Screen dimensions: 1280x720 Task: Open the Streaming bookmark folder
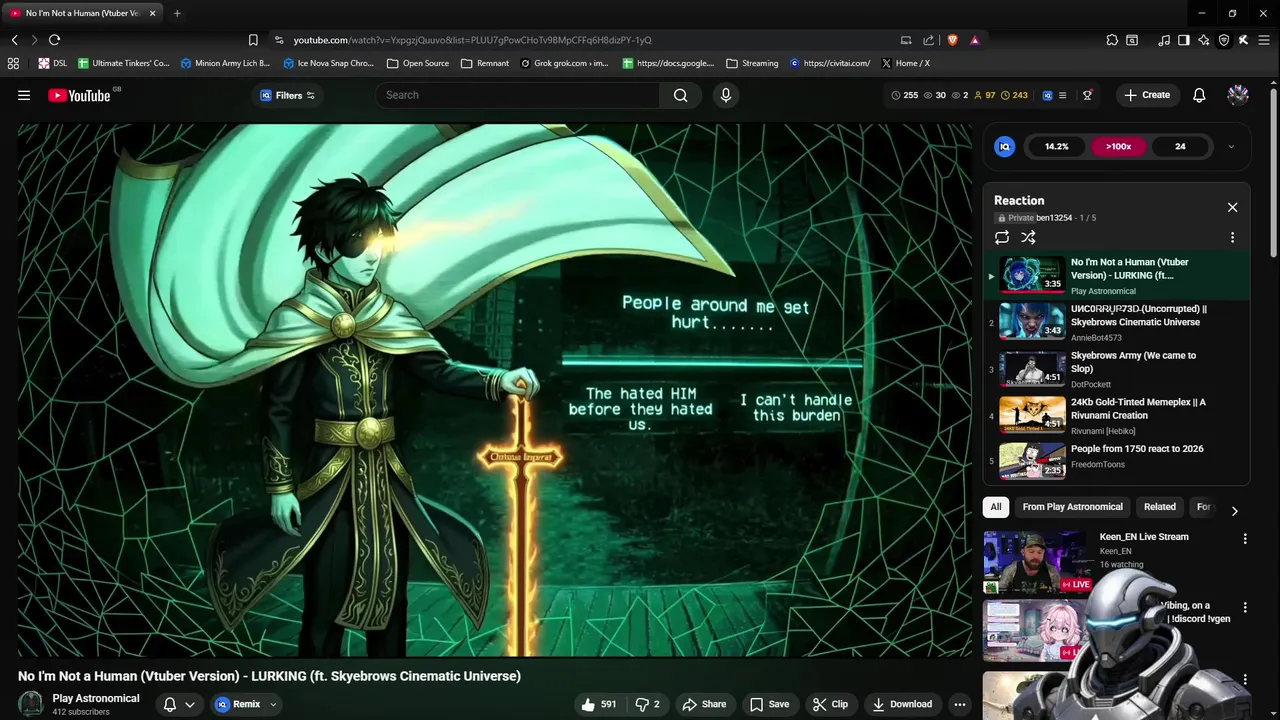click(x=752, y=63)
